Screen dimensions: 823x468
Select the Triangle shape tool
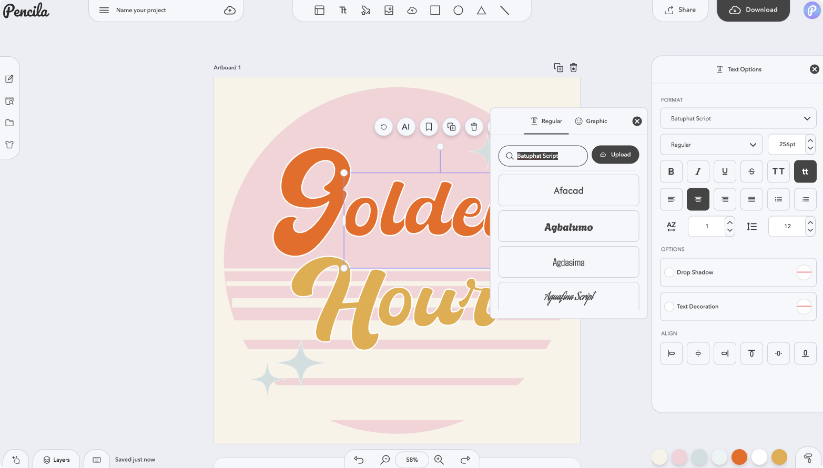pyautogui.click(x=481, y=10)
